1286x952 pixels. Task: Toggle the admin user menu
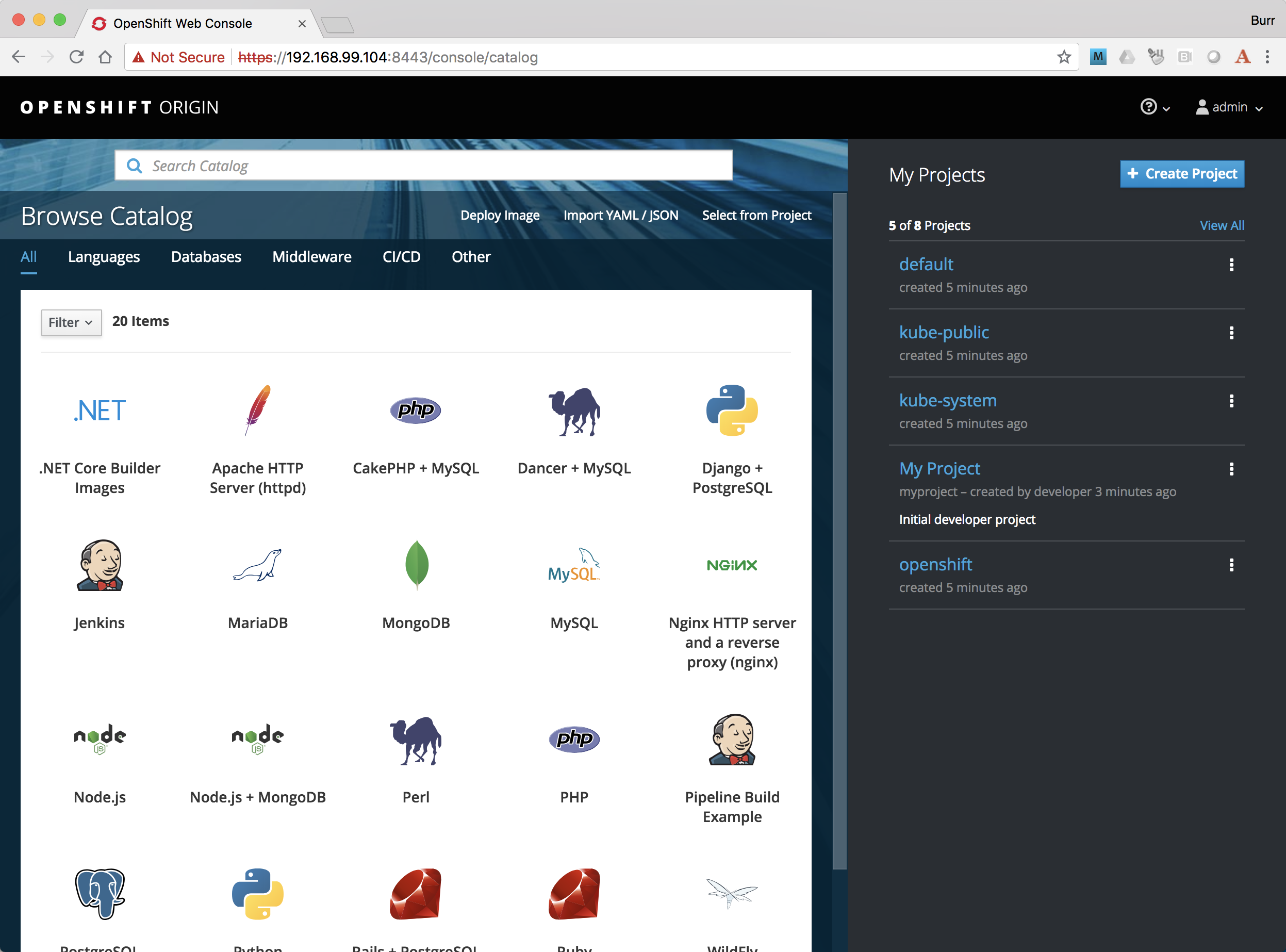click(1228, 107)
